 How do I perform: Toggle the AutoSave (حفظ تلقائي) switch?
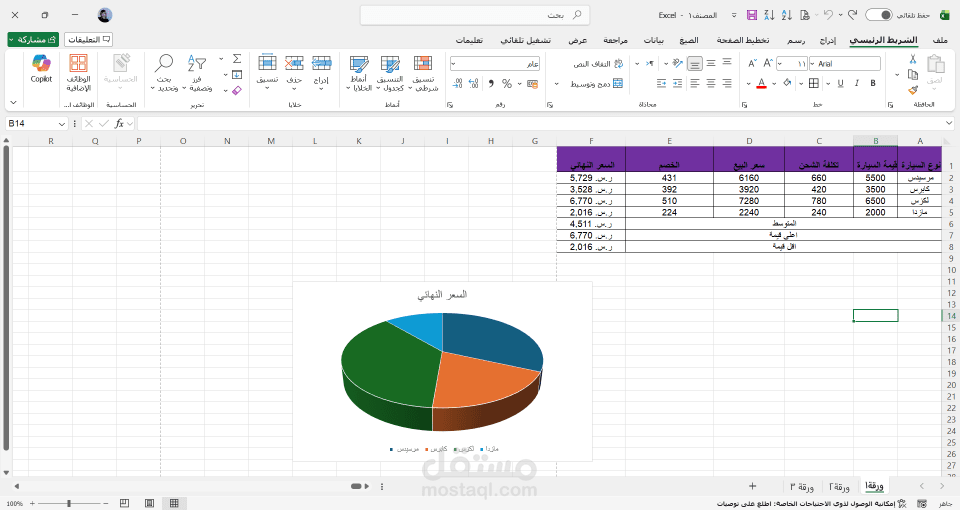pos(879,15)
